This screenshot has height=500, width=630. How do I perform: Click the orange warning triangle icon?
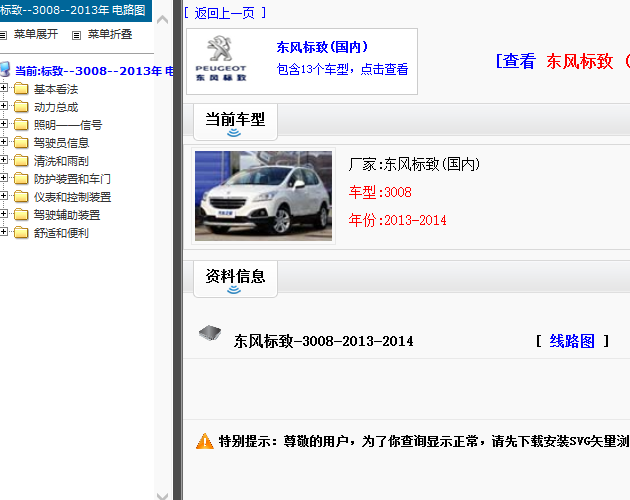tap(205, 441)
